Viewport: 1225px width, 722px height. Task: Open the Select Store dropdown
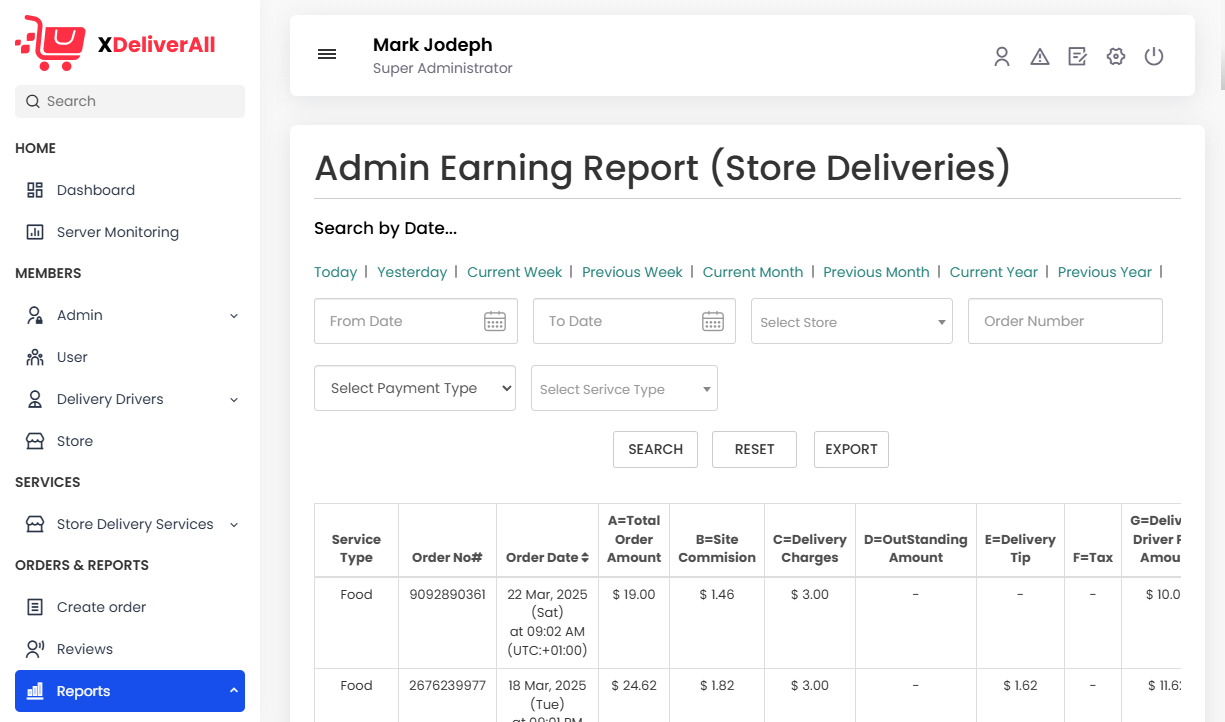coord(852,321)
